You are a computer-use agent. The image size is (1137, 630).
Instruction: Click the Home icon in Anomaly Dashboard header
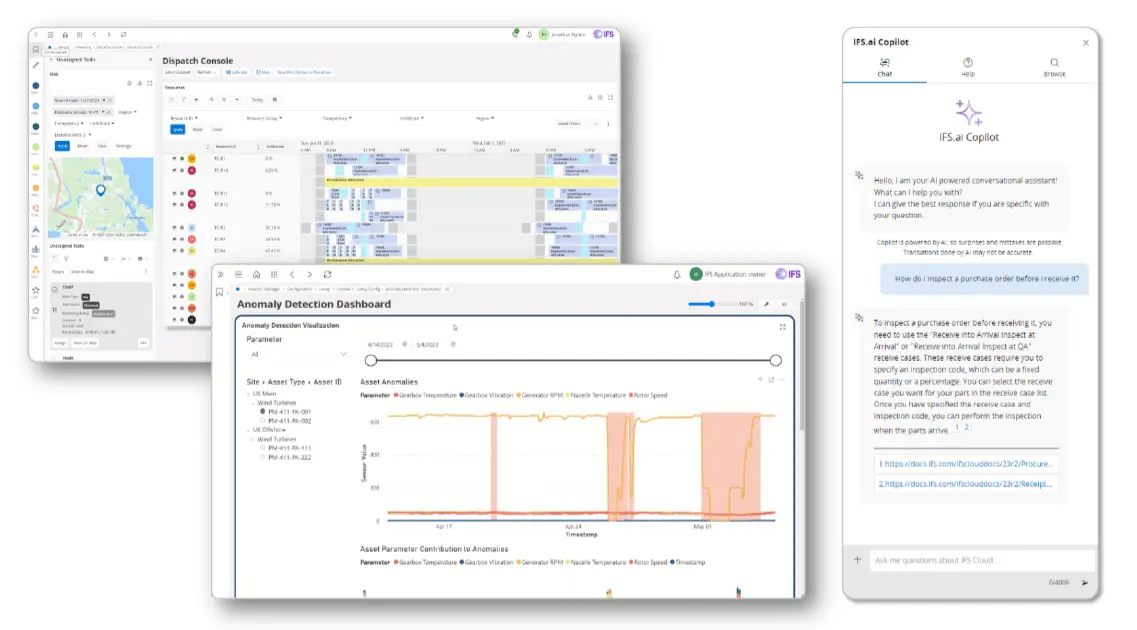tap(256, 275)
